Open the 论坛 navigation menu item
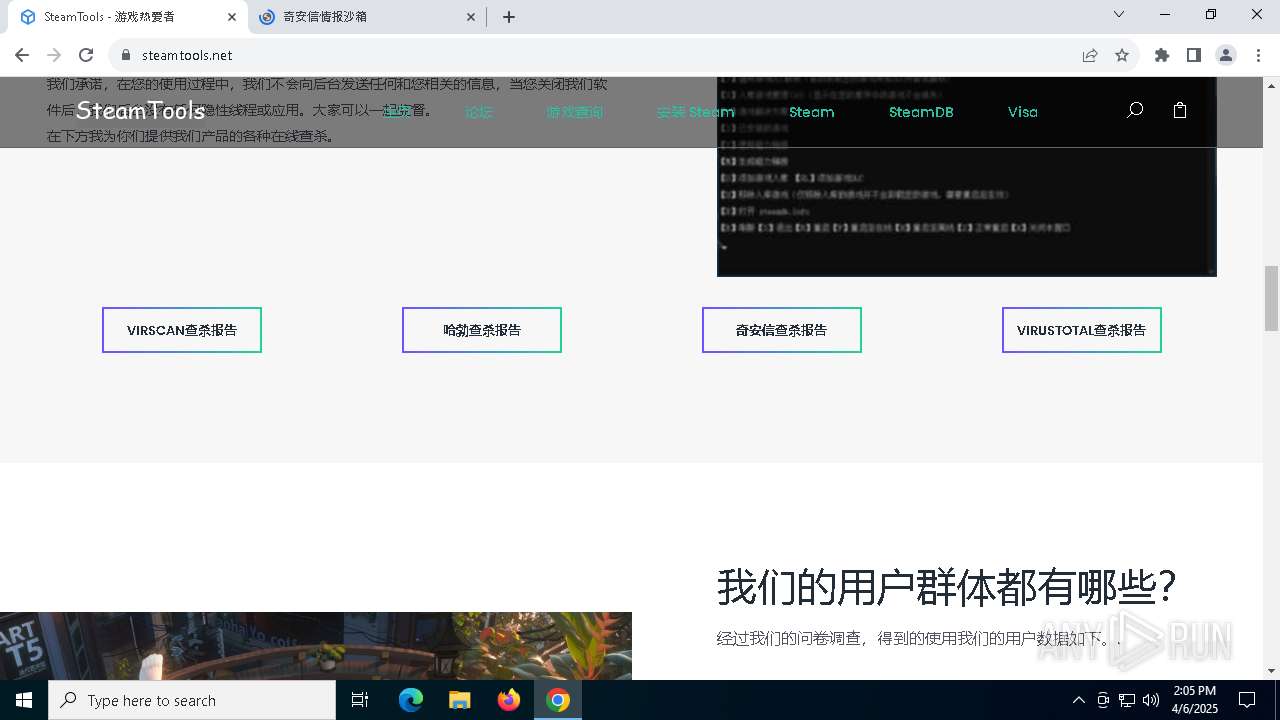 pyautogui.click(x=479, y=112)
